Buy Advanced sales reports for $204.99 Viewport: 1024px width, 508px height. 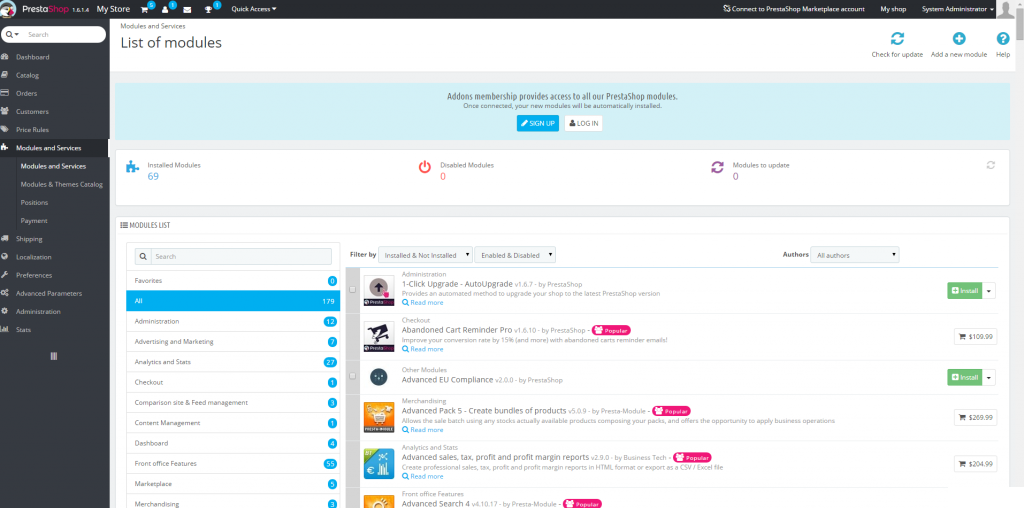point(975,464)
